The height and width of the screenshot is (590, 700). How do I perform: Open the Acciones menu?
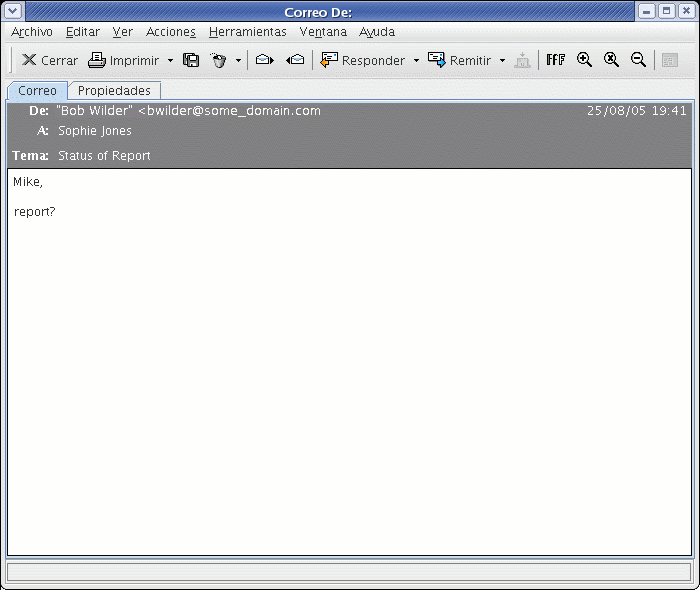(x=171, y=32)
